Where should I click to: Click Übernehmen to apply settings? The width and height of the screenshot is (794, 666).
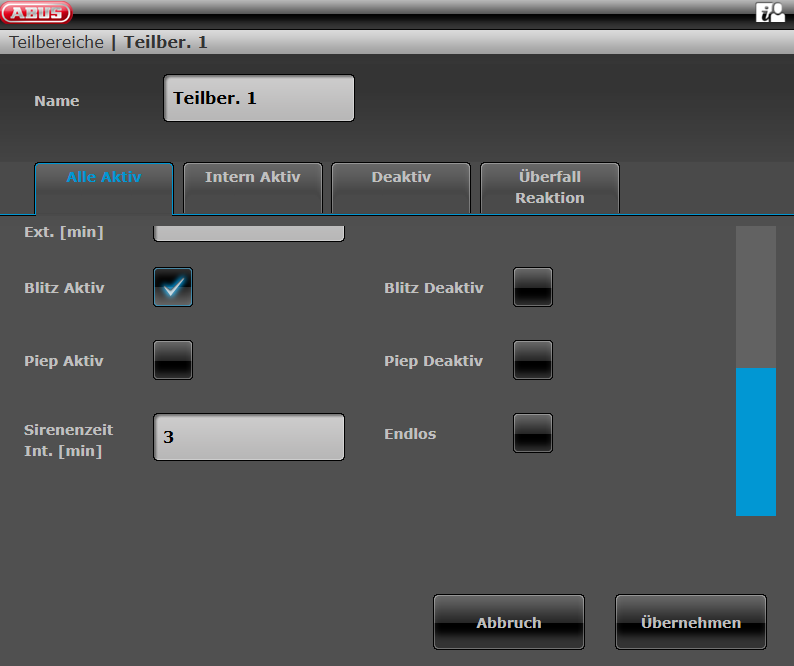tap(691, 622)
